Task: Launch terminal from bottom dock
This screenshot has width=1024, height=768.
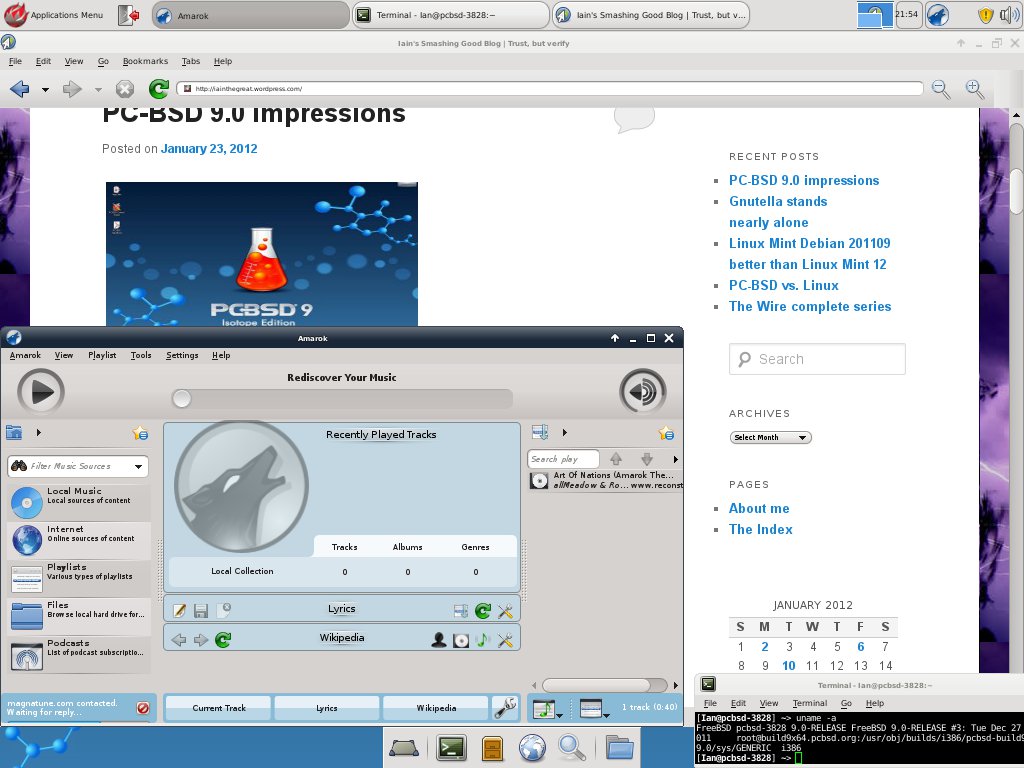Action: click(451, 748)
